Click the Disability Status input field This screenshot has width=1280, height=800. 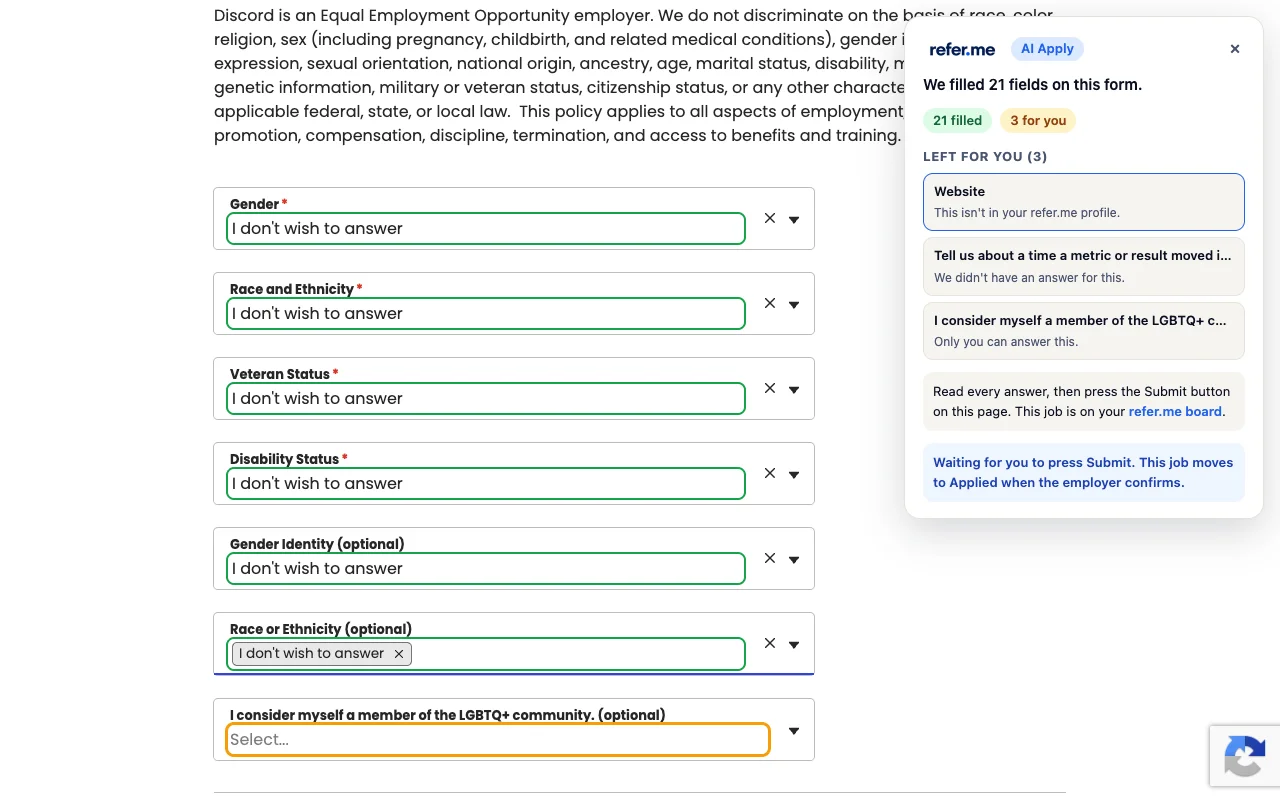coord(486,483)
